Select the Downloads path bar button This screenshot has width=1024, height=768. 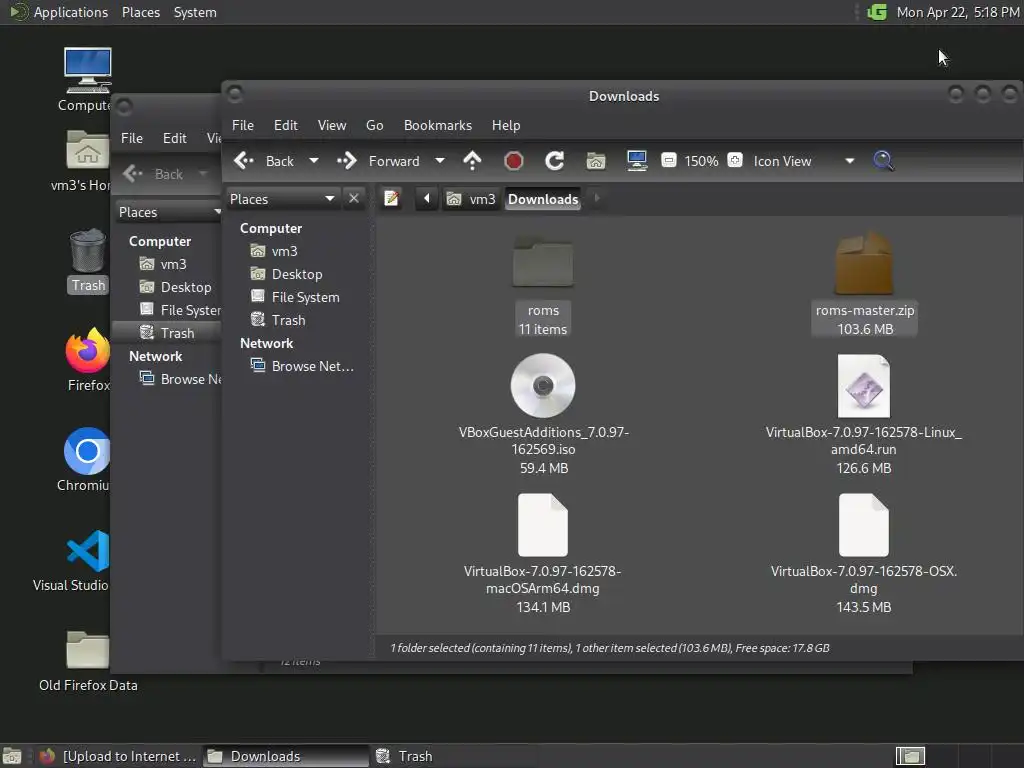tap(543, 199)
